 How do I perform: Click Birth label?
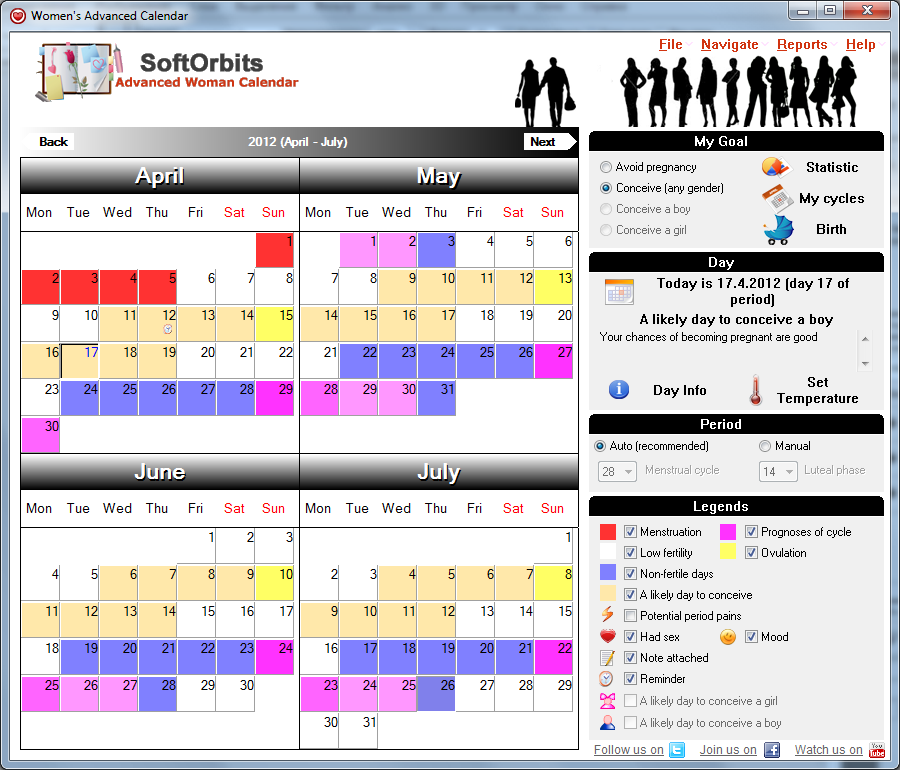[x=831, y=229]
